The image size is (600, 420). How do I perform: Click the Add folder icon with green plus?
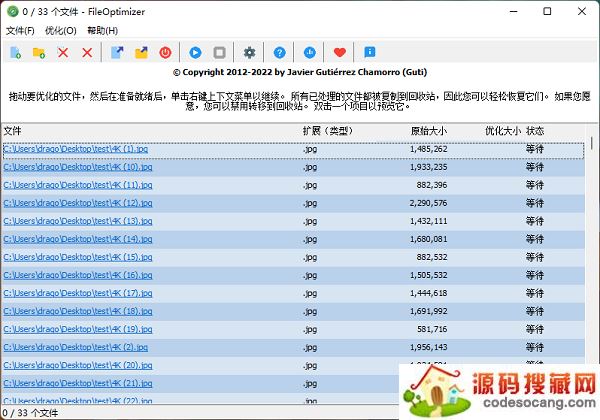[39, 52]
